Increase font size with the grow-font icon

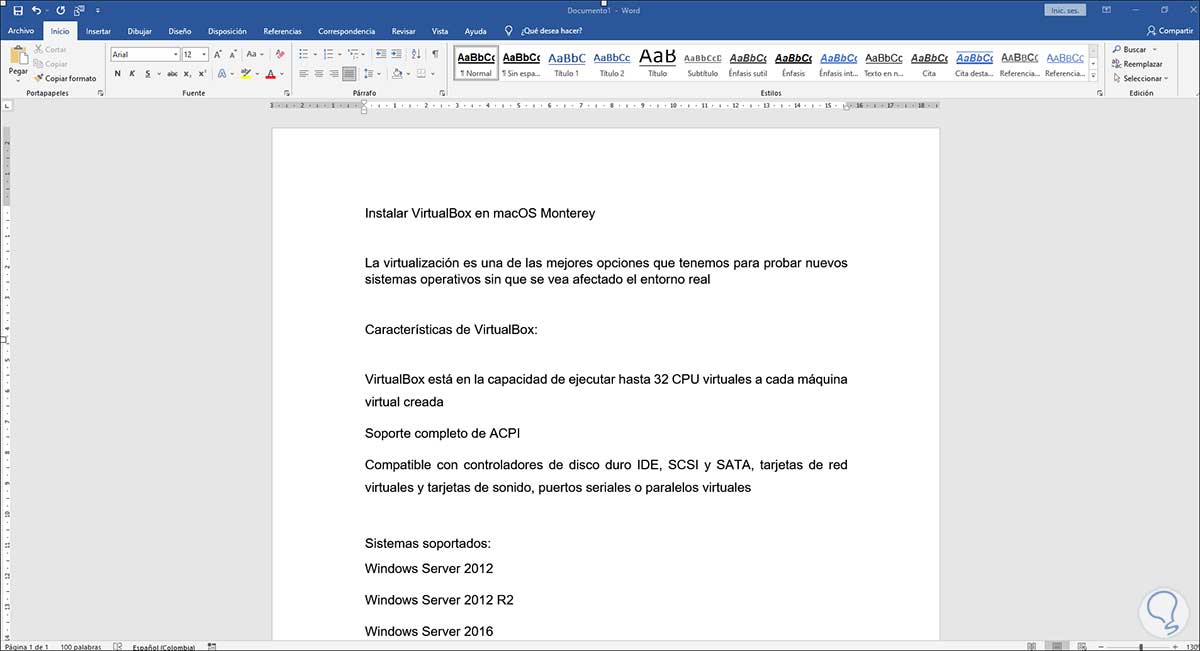pos(217,54)
